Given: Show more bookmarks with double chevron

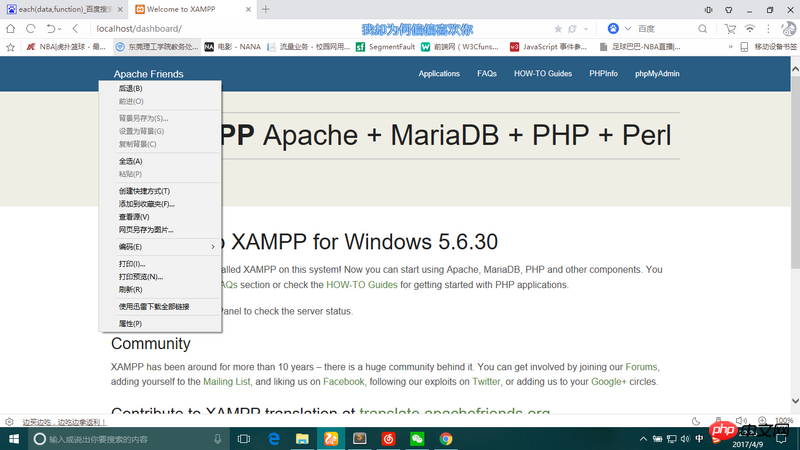Looking at the screenshot, I should point(730,47).
